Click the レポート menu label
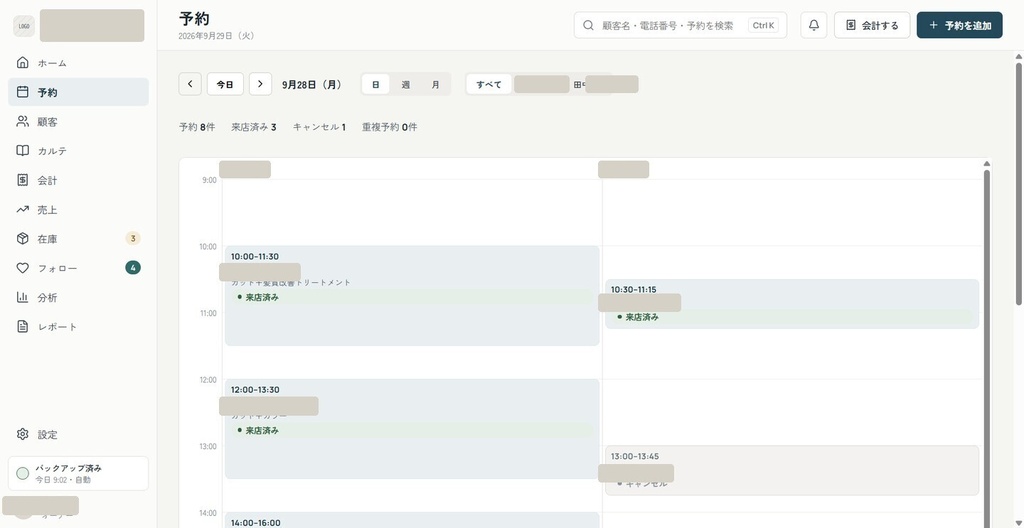 57,327
